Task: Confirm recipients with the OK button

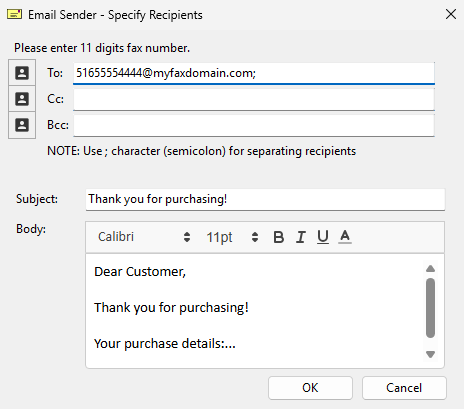Action: [310, 388]
